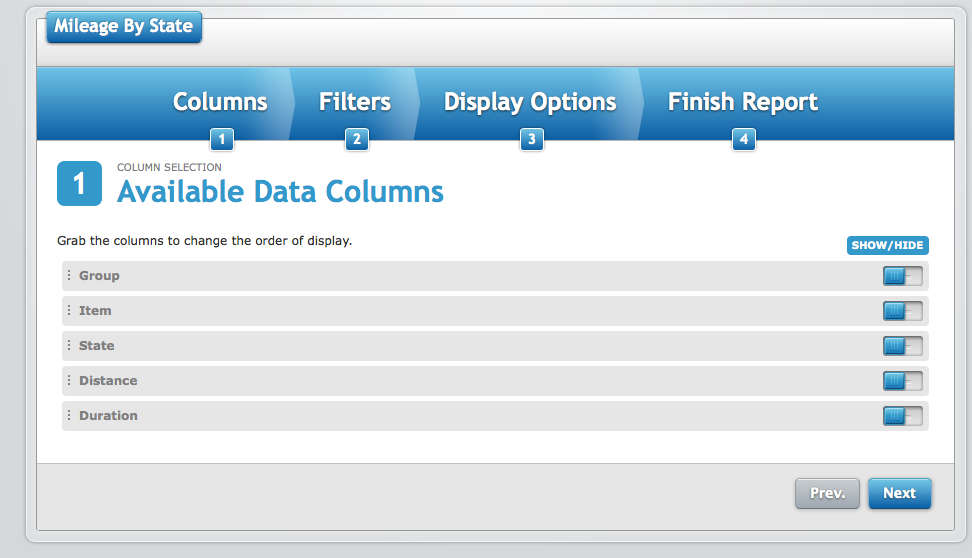Click the SHOW/HIDE button
This screenshot has height=558, width=972.
(x=888, y=245)
